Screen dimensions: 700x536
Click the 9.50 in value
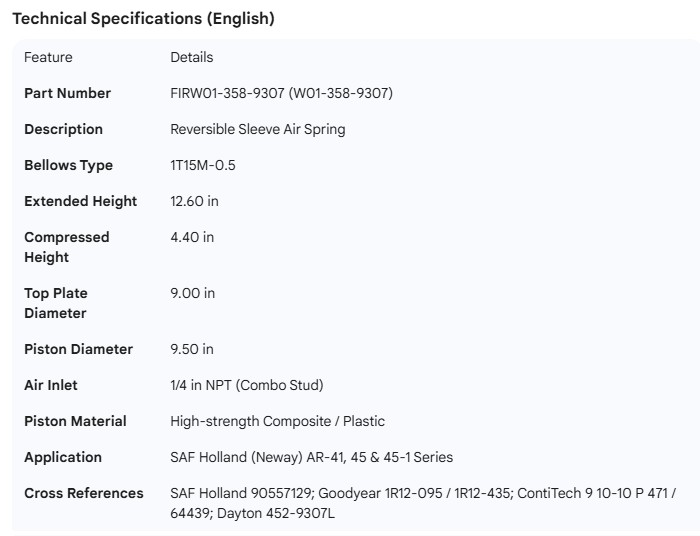pyautogui.click(x=192, y=349)
